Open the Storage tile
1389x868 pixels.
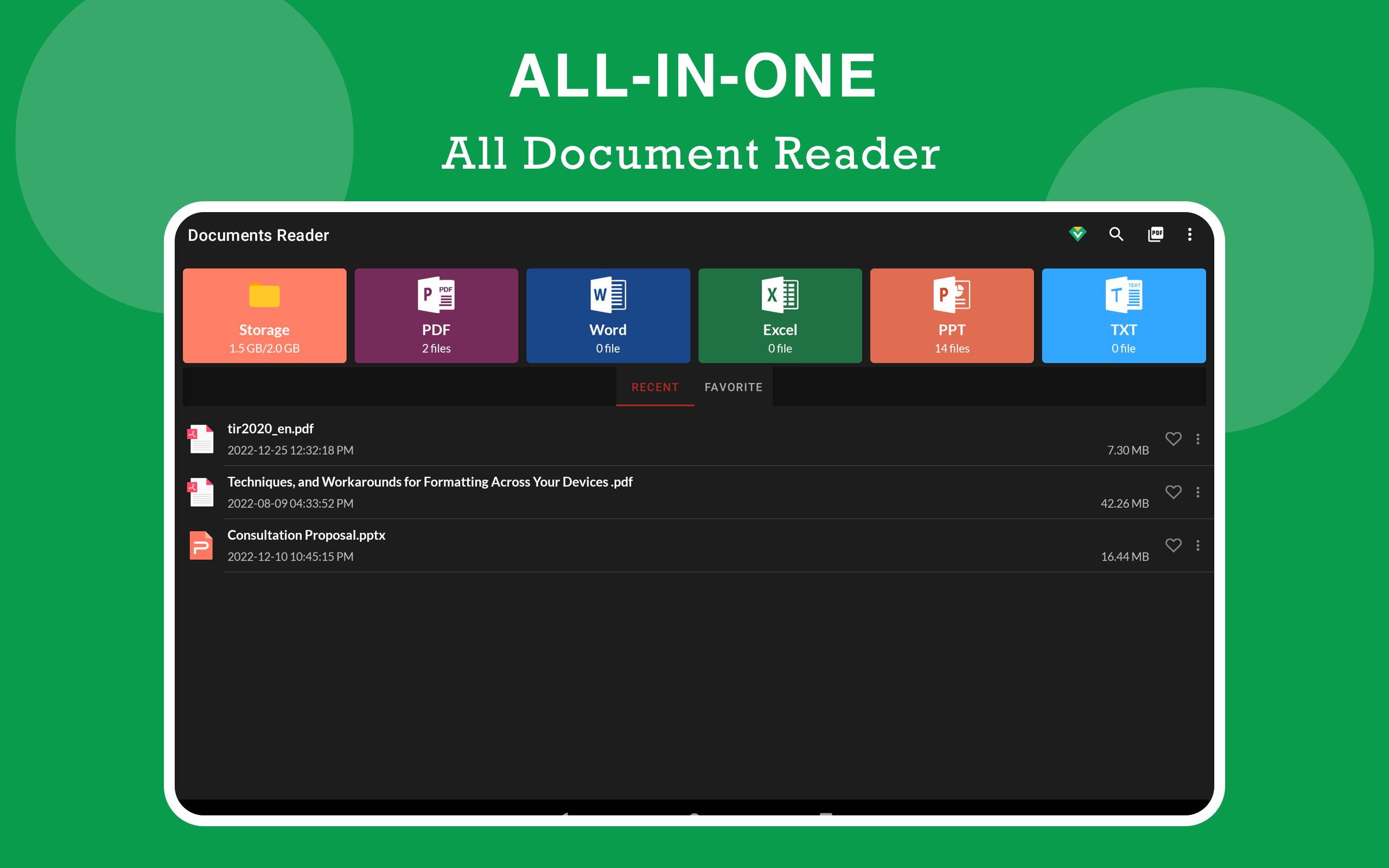click(x=265, y=315)
